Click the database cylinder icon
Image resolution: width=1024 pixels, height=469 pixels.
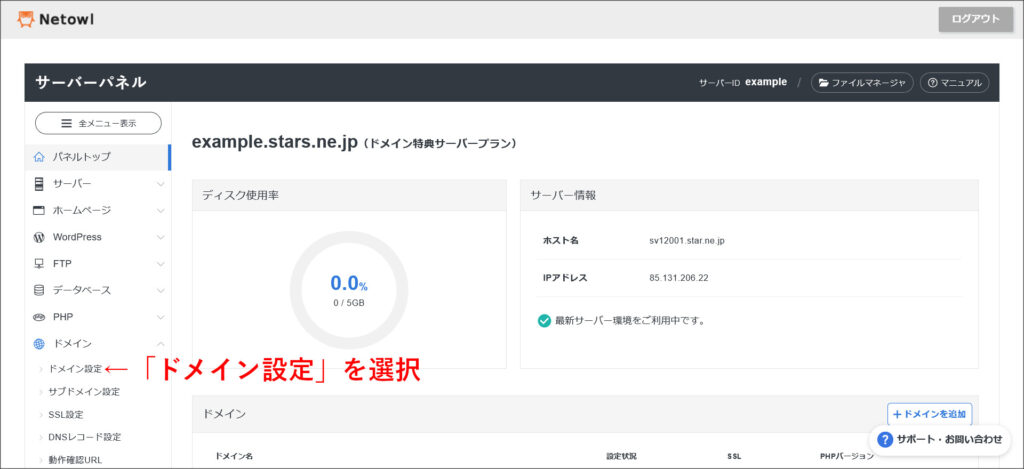[39, 290]
